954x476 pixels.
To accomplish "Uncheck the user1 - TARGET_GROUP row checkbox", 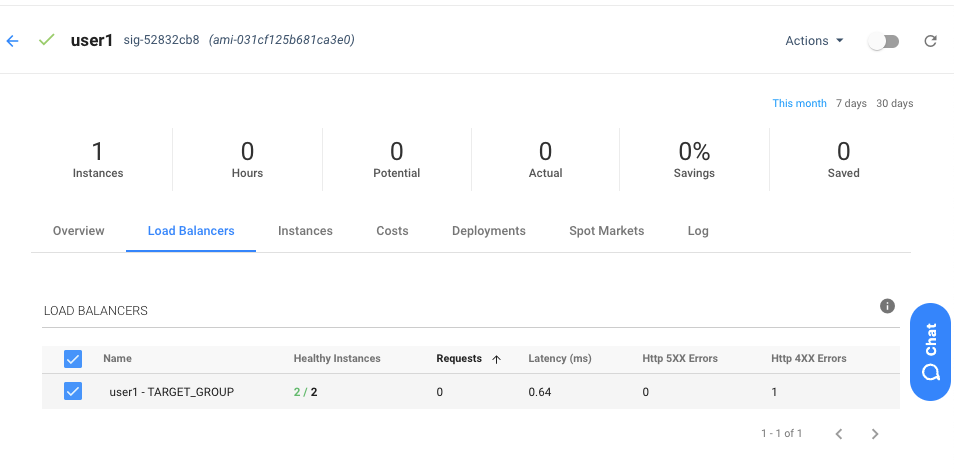I will tap(73, 391).
